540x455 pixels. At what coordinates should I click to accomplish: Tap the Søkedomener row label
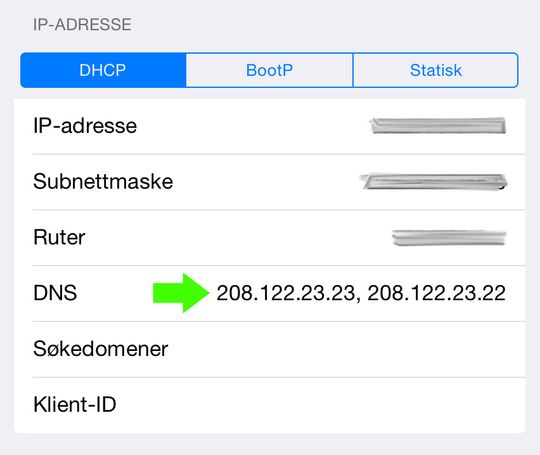[x=101, y=349]
